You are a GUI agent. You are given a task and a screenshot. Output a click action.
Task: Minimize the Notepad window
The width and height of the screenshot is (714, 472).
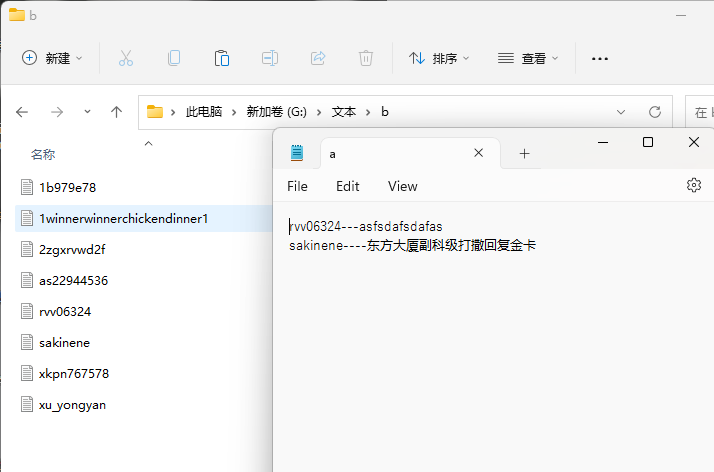tap(603, 142)
